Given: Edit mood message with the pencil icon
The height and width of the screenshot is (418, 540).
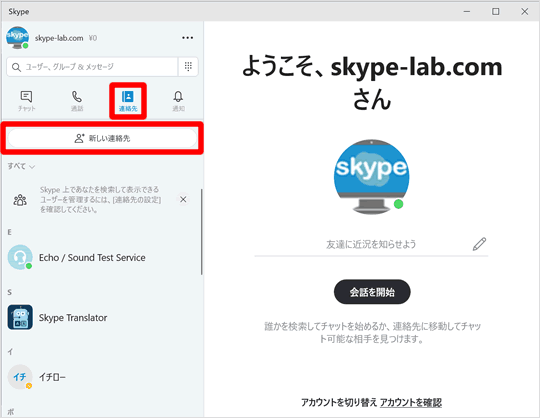Looking at the screenshot, I should [479, 244].
